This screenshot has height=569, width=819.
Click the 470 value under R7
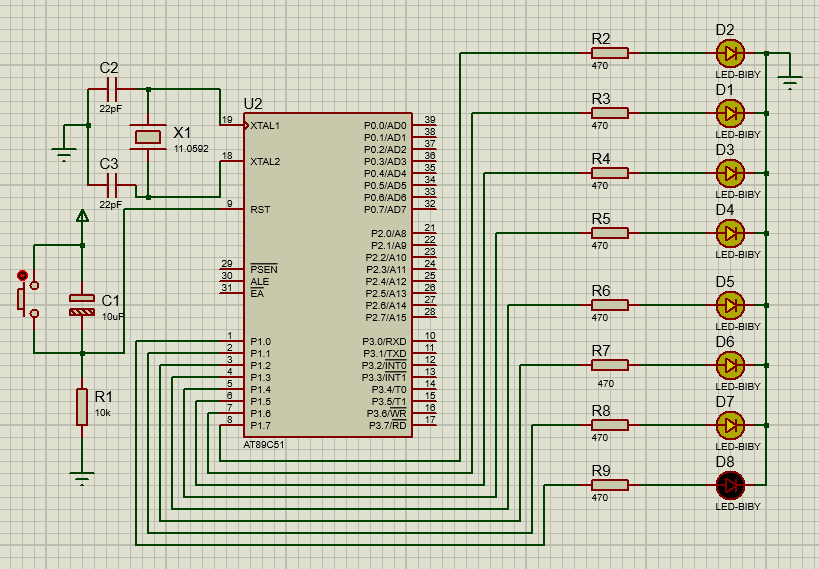(605, 384)
